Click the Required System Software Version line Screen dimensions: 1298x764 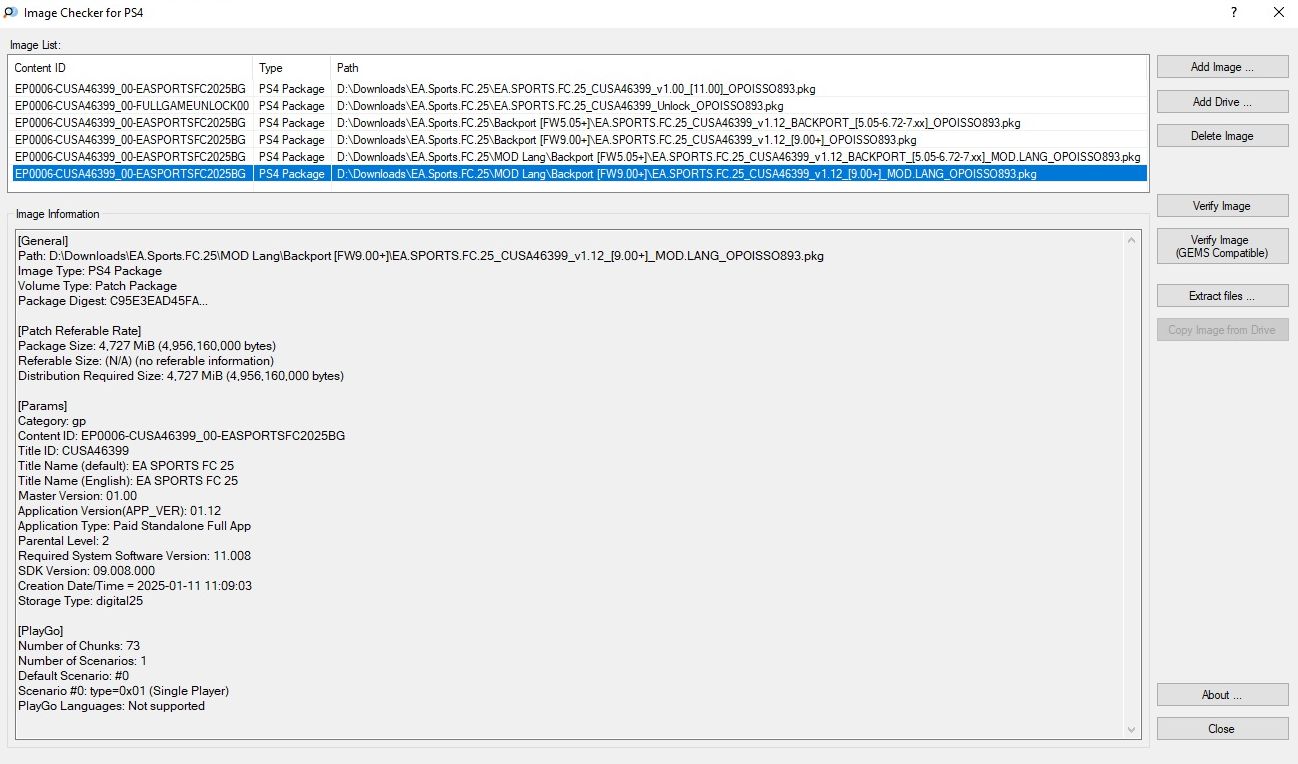(134, 556)
